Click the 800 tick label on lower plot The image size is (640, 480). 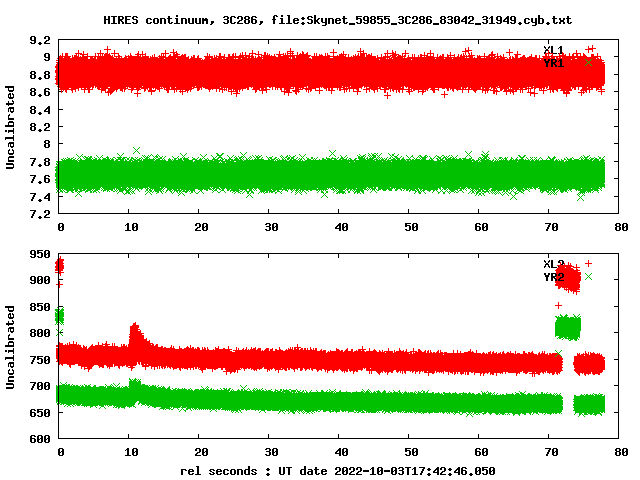[40, 333]
